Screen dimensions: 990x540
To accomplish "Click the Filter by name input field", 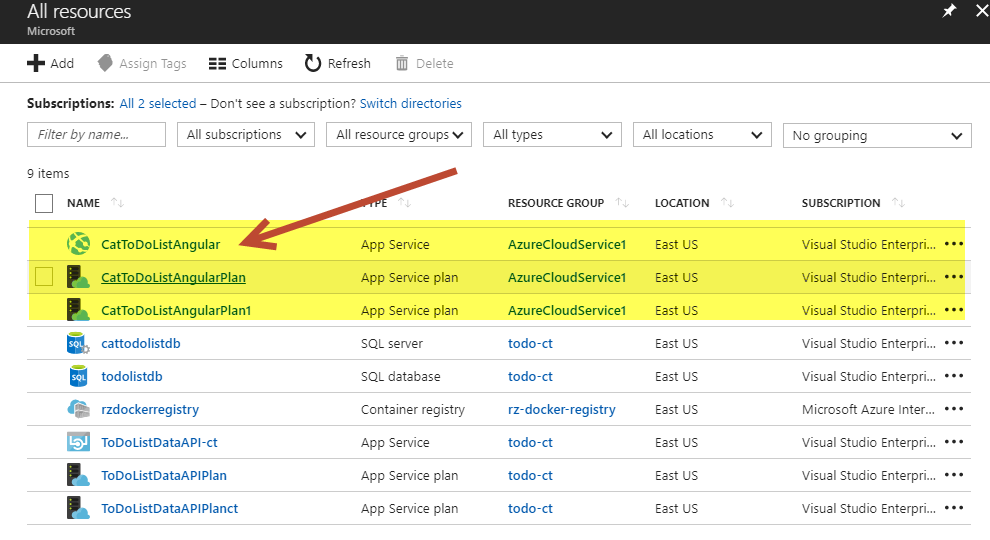I will click(x=96, y=135).
